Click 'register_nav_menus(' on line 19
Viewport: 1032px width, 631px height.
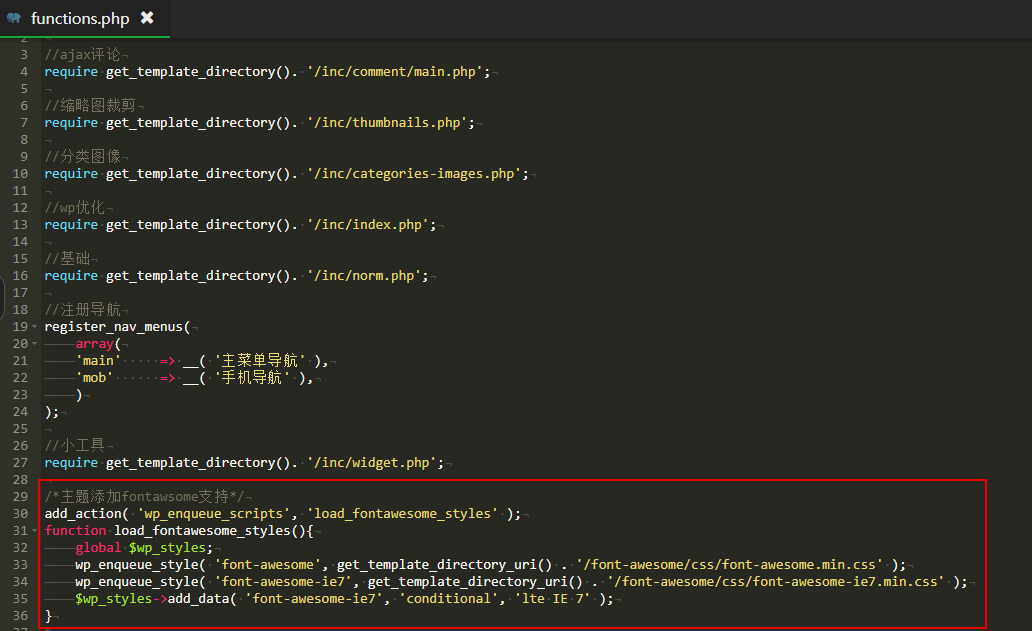(x=117, y=326)
